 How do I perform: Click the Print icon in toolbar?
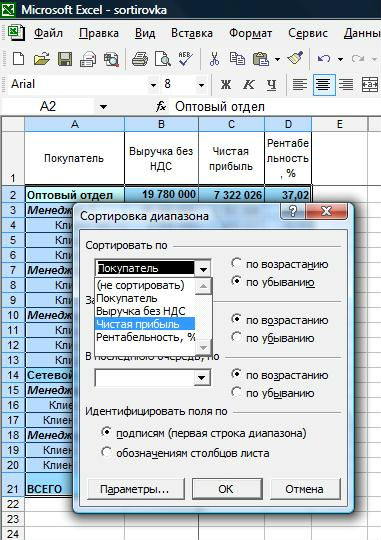pos(140,59)
